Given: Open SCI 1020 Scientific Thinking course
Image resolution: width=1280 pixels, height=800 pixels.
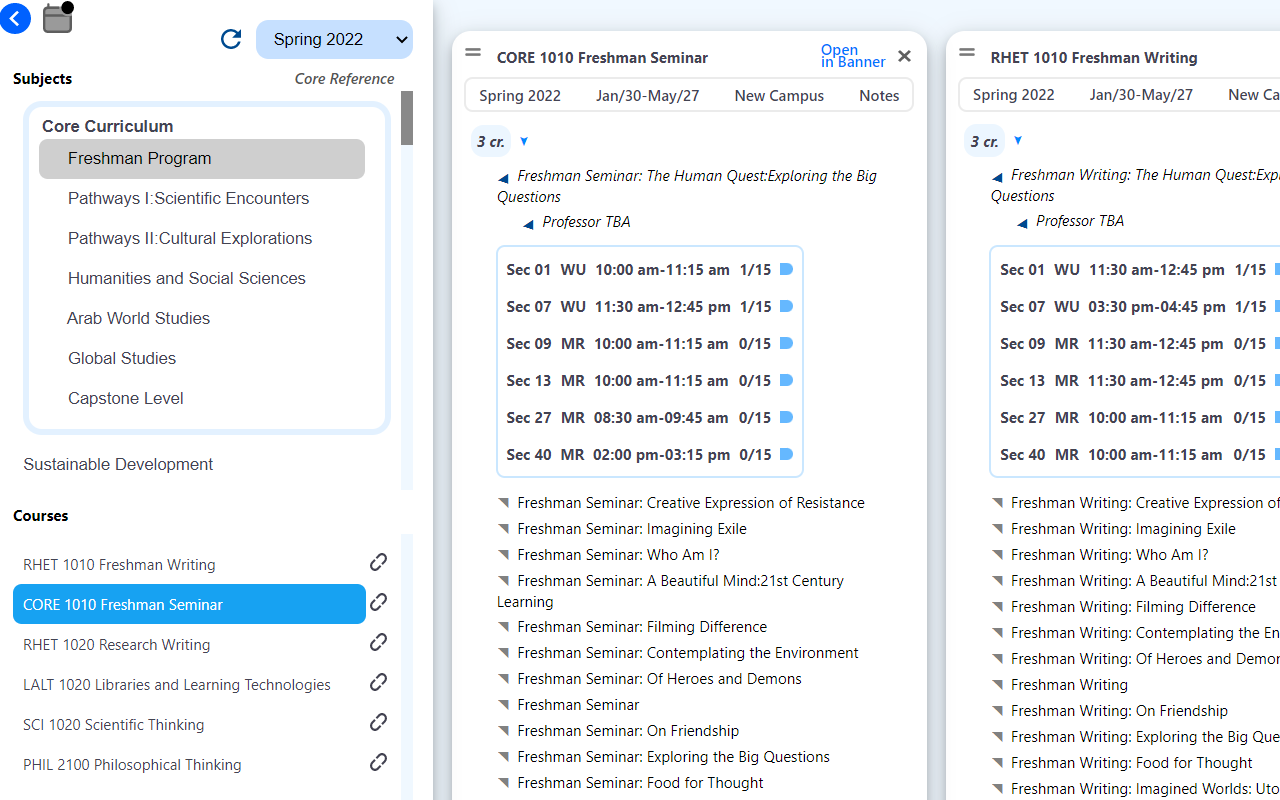Looking at the screenshot, I should coord(189,724).
